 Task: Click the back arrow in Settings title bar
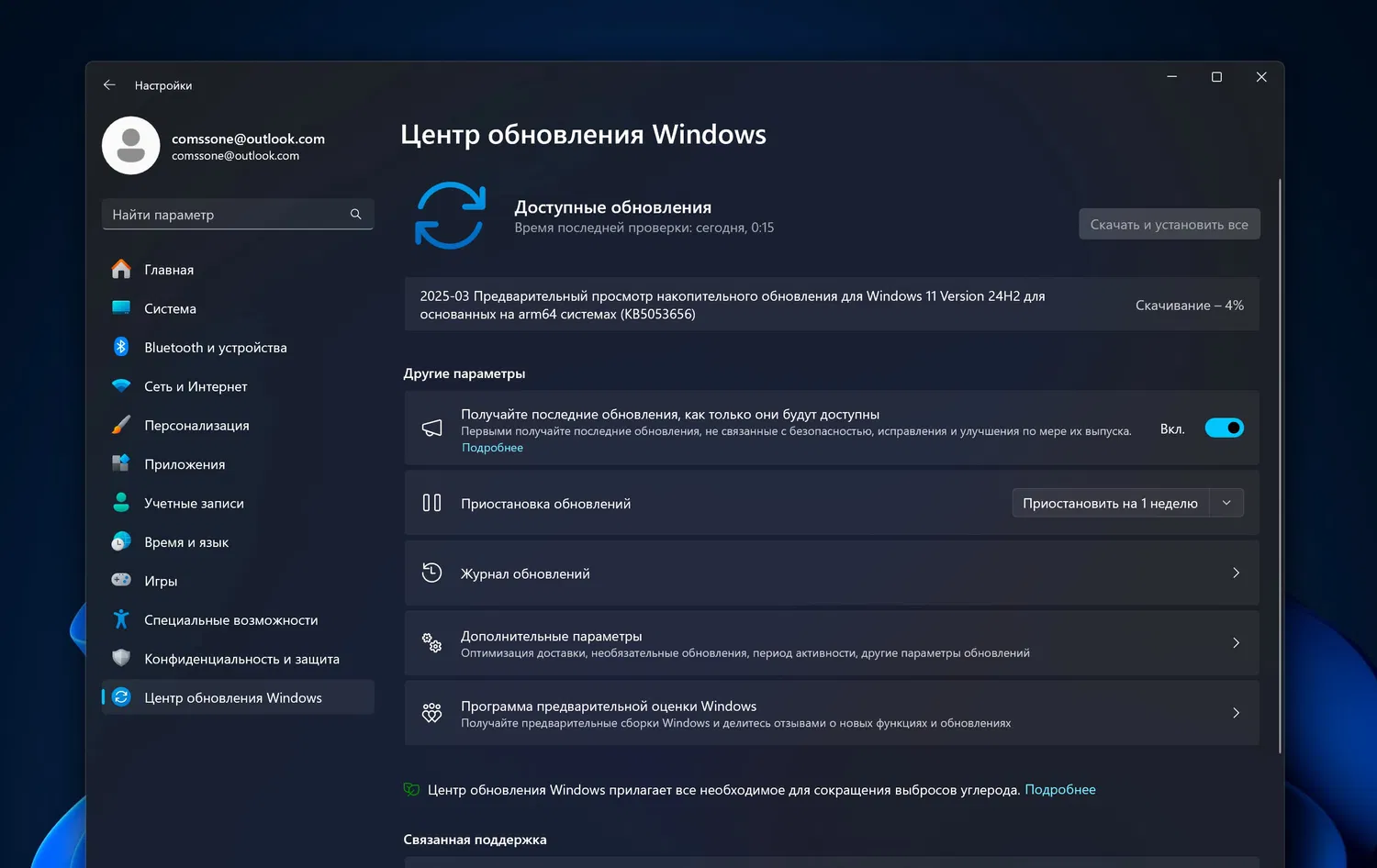pyautogui.click(x=109, y=85)
